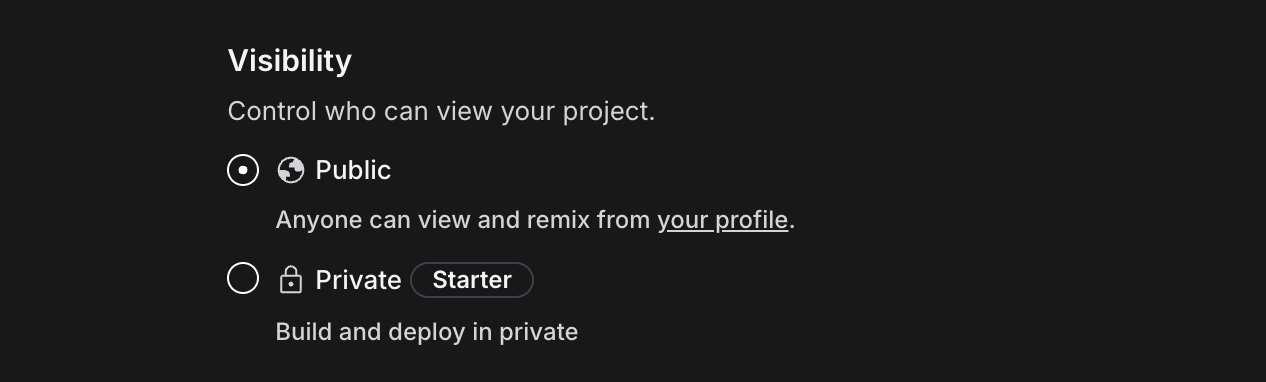1266x382 pixels.
Task: Click the word 'Private' before Starter badge
Action: [358, 280]
